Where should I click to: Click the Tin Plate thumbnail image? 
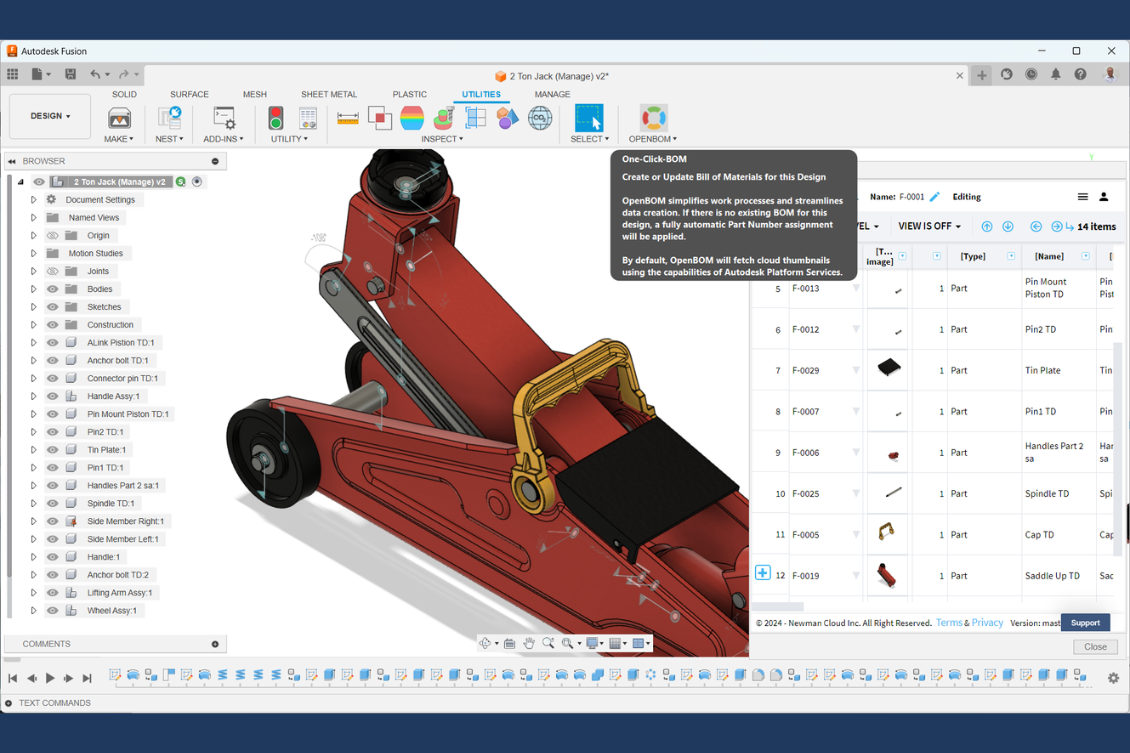889,368
